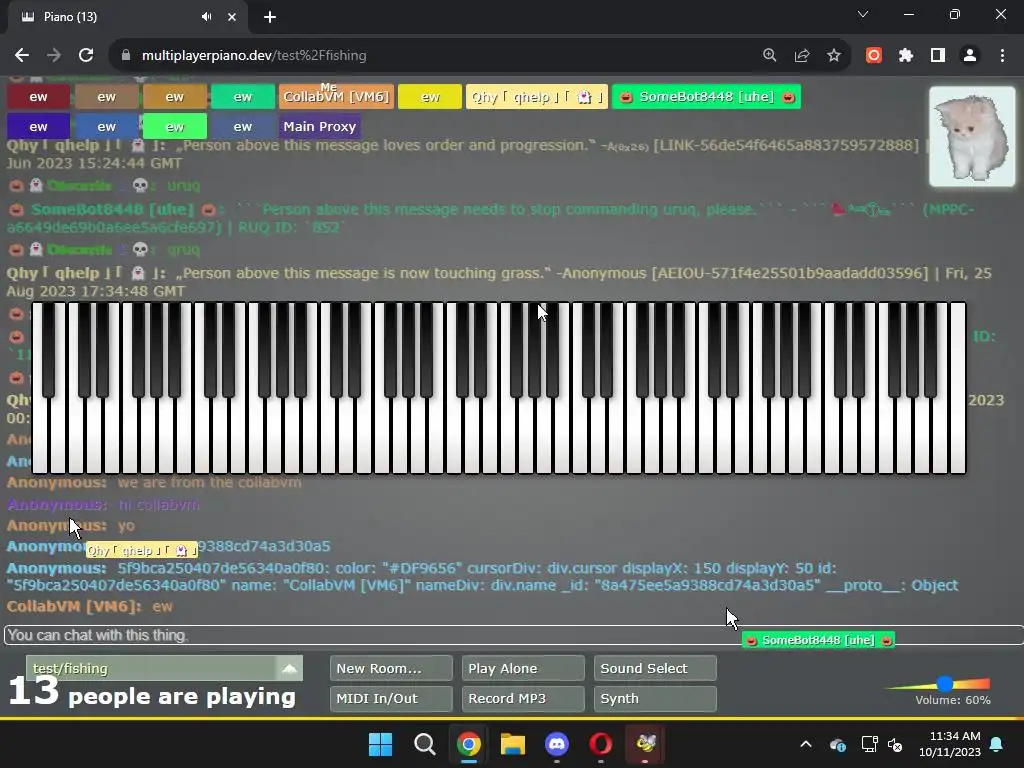
Task: Open the Chrome profile avatar menu
Action: [970, 56]
